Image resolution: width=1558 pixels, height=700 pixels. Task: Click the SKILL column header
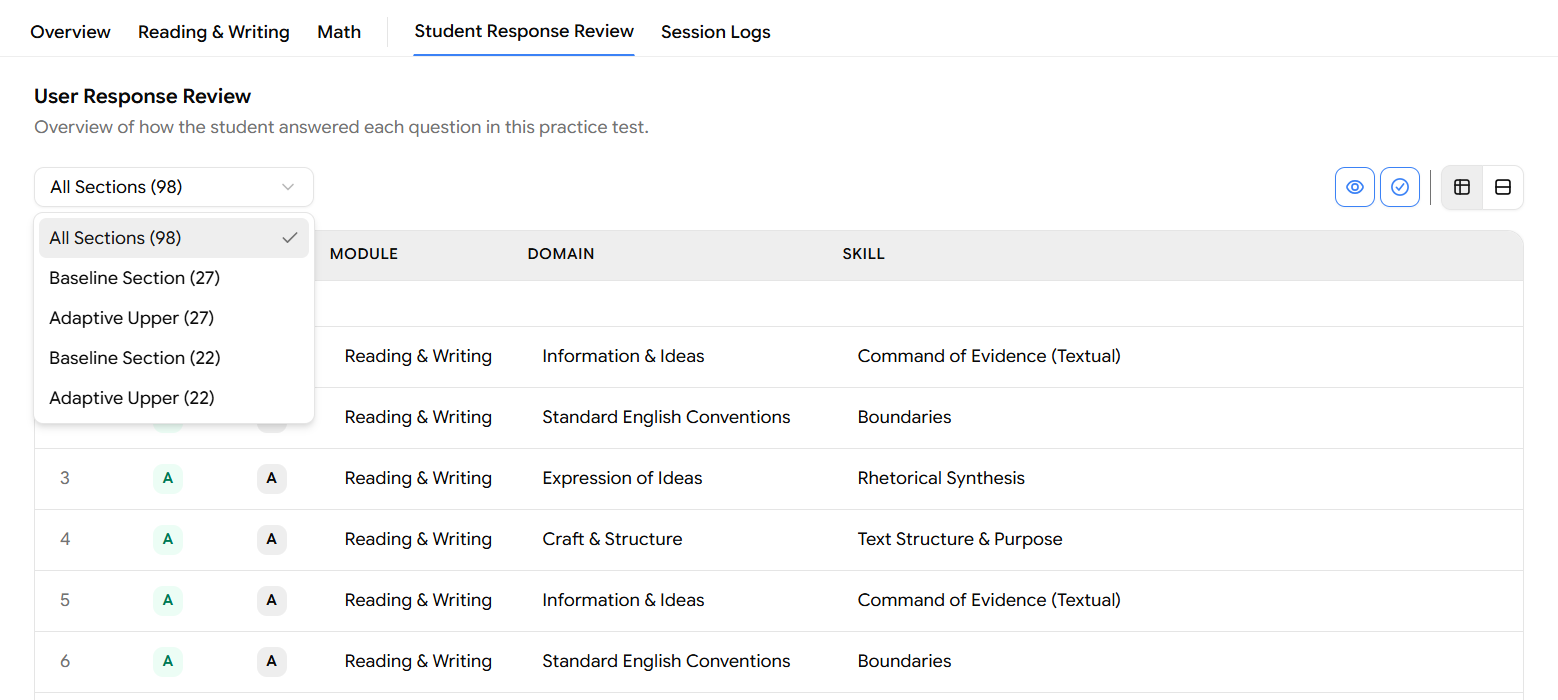[x=864, y=254]
